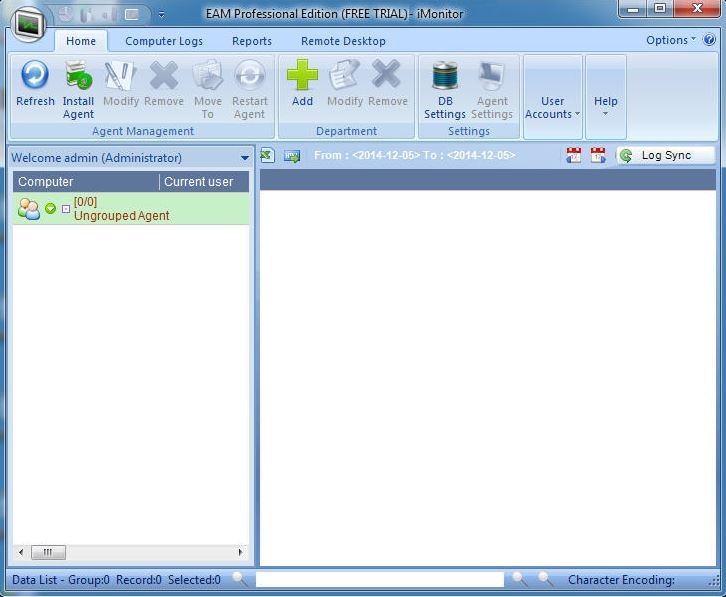
Task: Click the green status circle on Ungrouped Agent
Action: (50, 209)
